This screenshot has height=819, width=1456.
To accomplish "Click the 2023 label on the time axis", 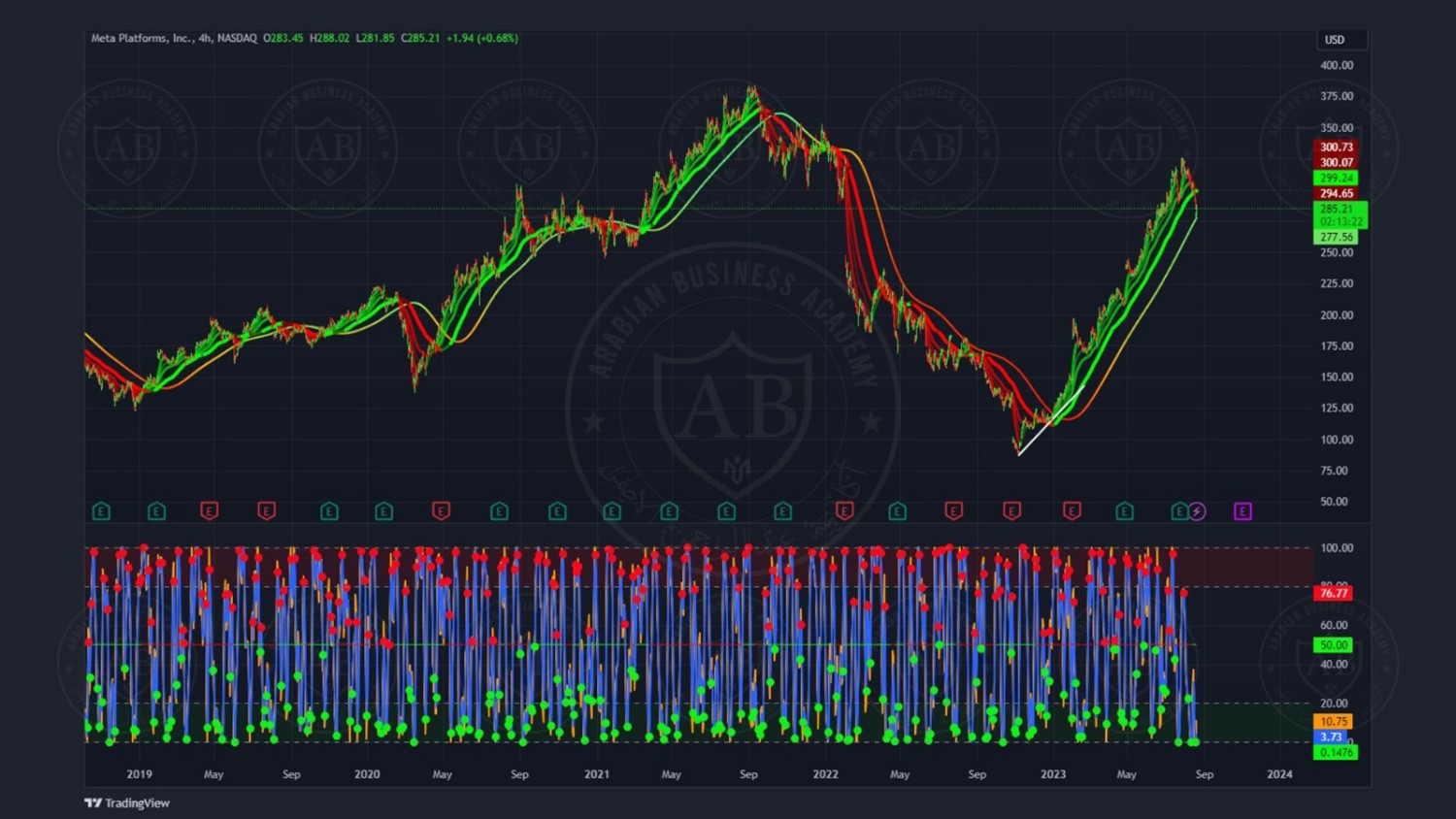I will point(1053,774).
